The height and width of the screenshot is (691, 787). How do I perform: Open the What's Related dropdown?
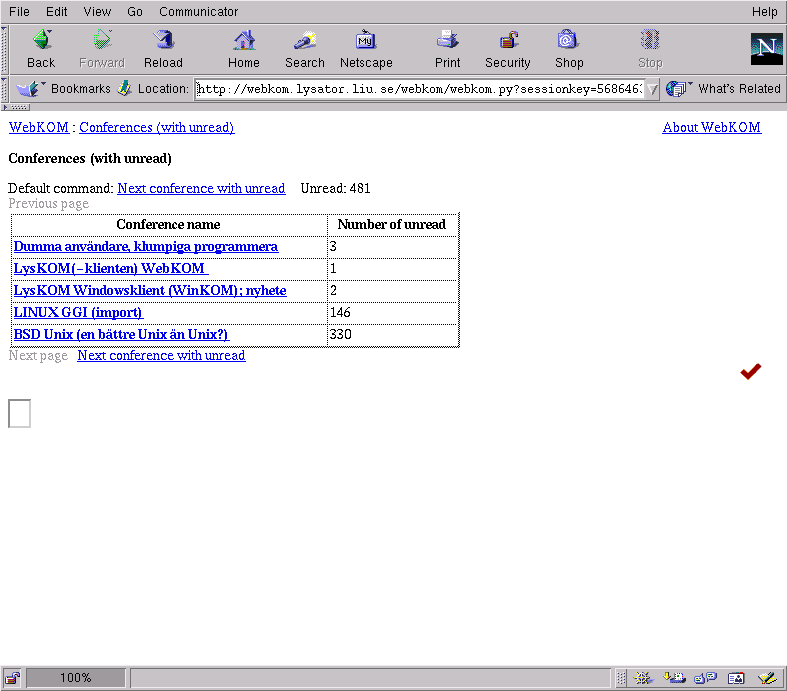[724, 89]
